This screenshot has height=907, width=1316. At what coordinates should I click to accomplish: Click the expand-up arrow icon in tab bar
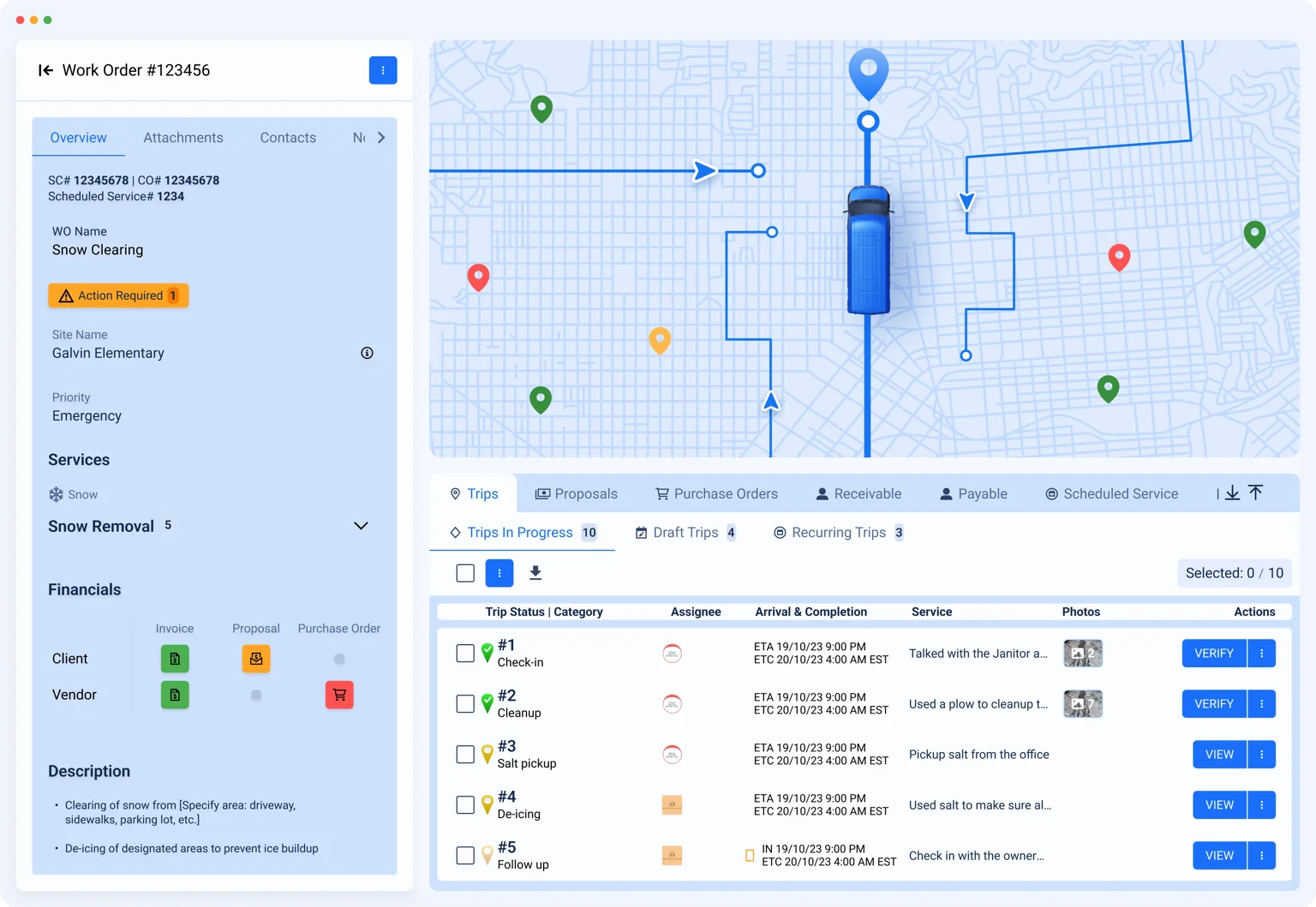1256,493
